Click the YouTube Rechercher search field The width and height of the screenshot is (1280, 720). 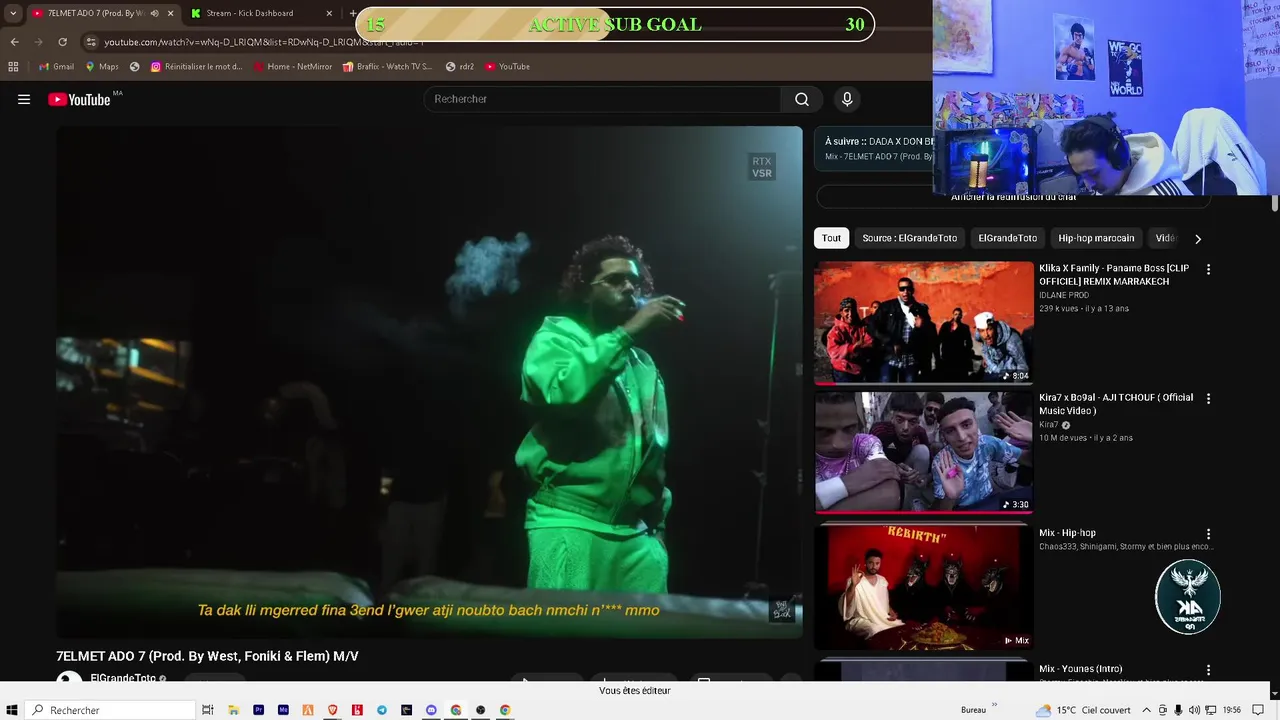pos(603,99)
